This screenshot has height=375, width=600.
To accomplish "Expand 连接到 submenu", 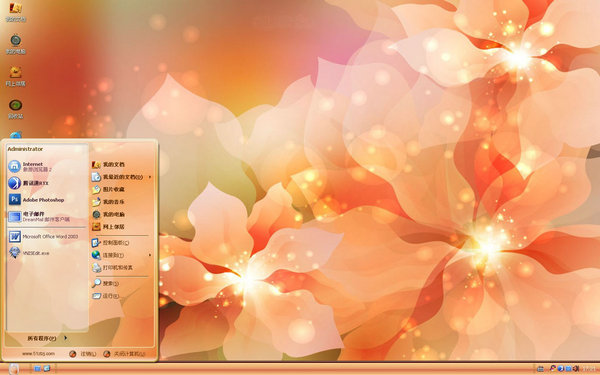I will click(x=122, y=255).
